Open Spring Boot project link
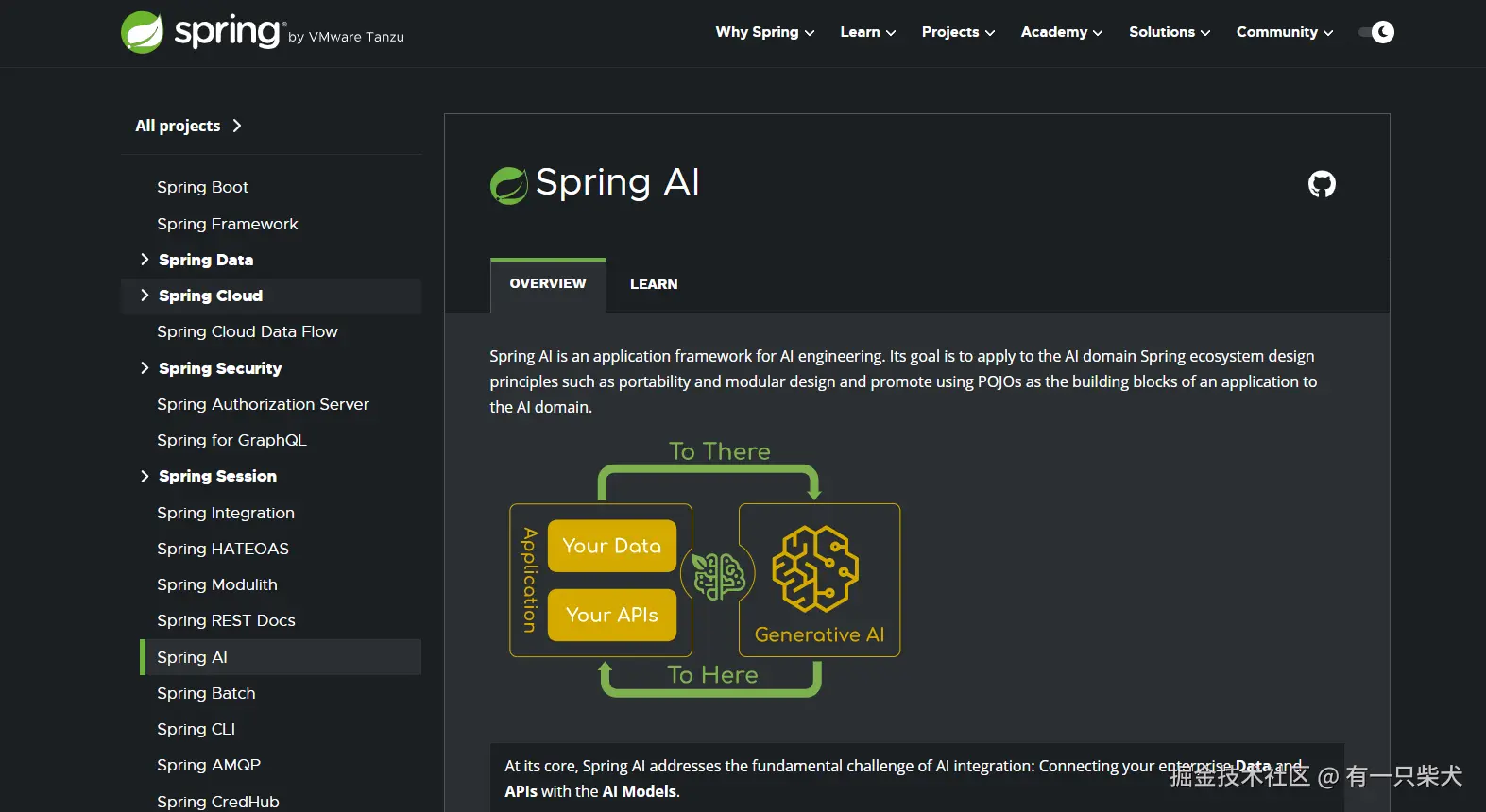The width and height of the screenshot is (1486, 812). point(202,187)
